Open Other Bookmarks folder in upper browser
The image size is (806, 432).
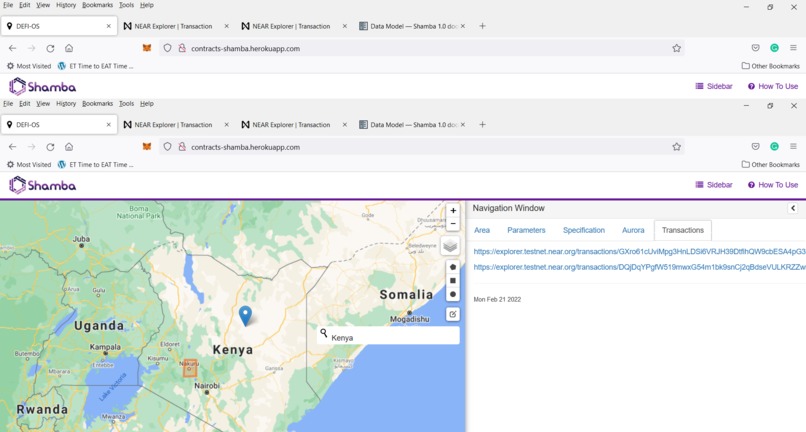click(771, 66)
